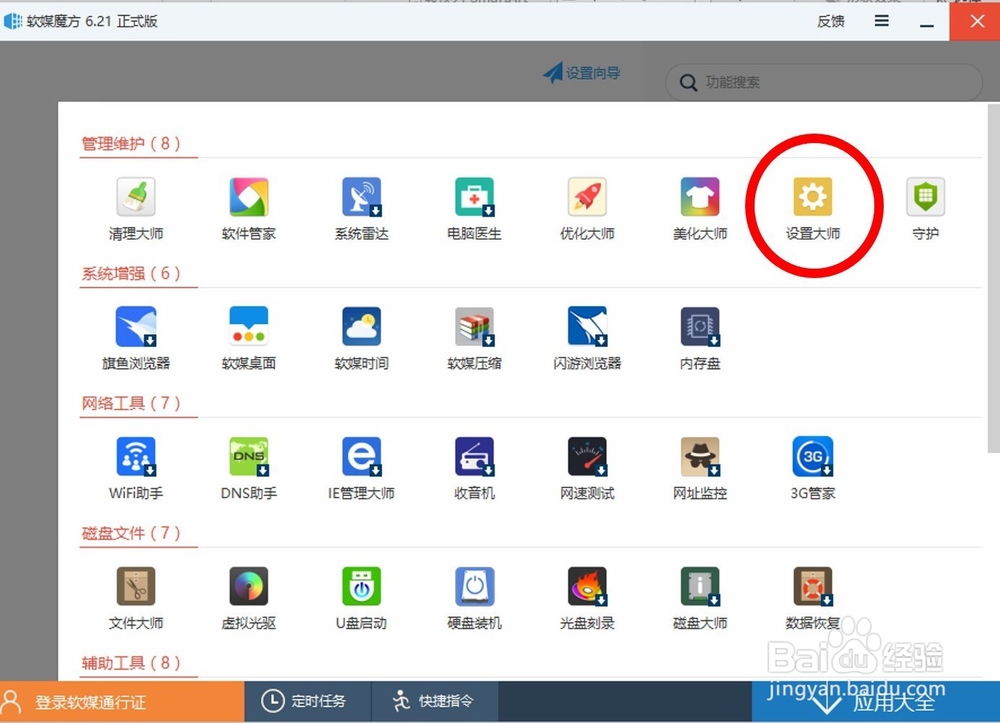Image resolution: width=1000 pixels, height=723 pixels.
Task: Open 清理大师 cleanup tool
Action: point(135,197)
